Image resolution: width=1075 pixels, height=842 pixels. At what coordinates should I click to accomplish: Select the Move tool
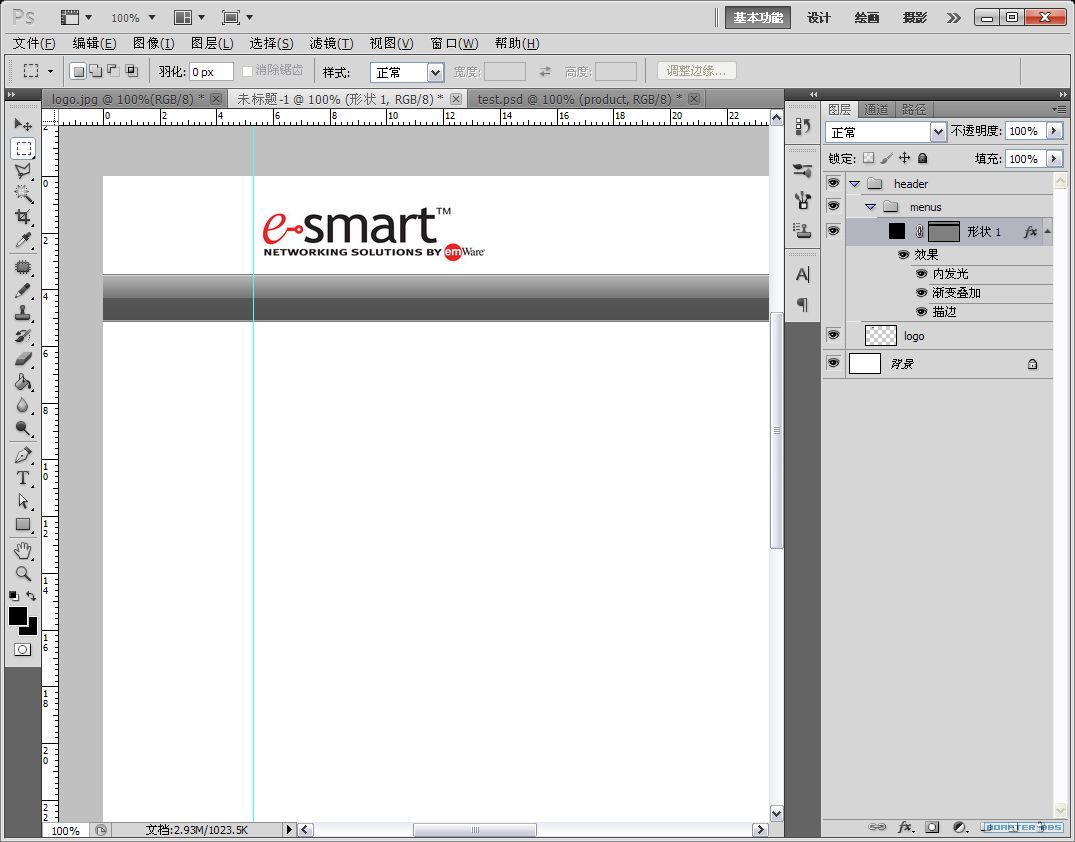23,124
